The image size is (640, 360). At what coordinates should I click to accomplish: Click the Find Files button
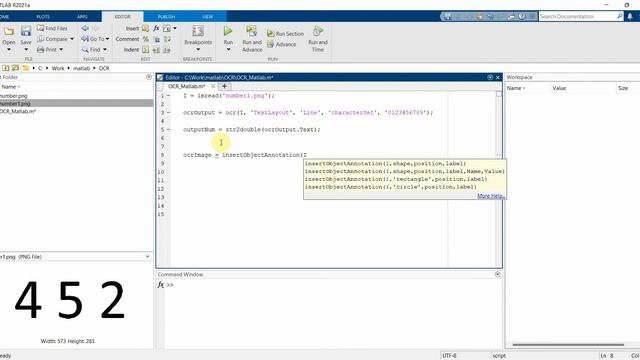point(52,28)
